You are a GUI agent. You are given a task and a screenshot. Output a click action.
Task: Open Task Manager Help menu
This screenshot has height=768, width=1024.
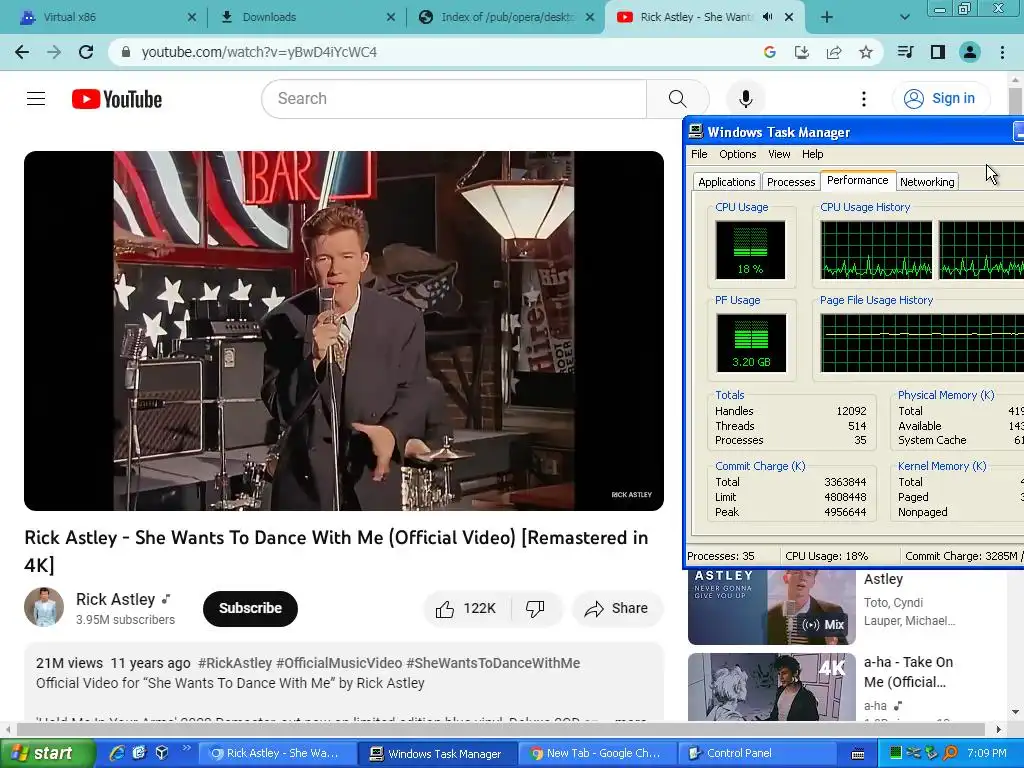coord(812,154)
